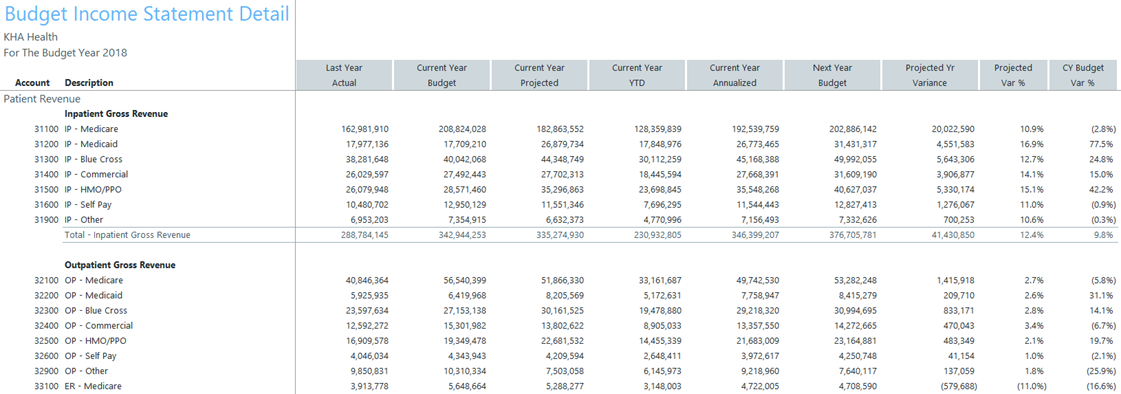Select the Last Year Actual column header
Viewport: 1121px width, 394px height.
[x=344, y=75]
